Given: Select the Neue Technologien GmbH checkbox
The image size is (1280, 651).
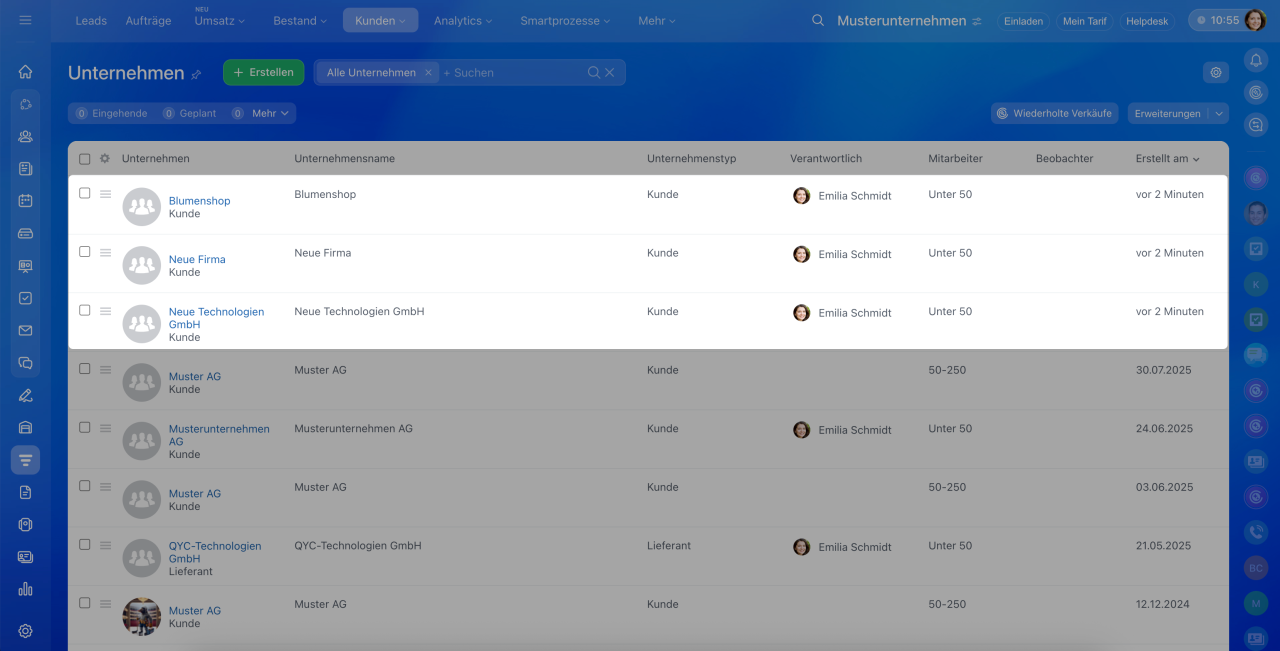Looking at the screenshot, I should click(x=85, y=311).
